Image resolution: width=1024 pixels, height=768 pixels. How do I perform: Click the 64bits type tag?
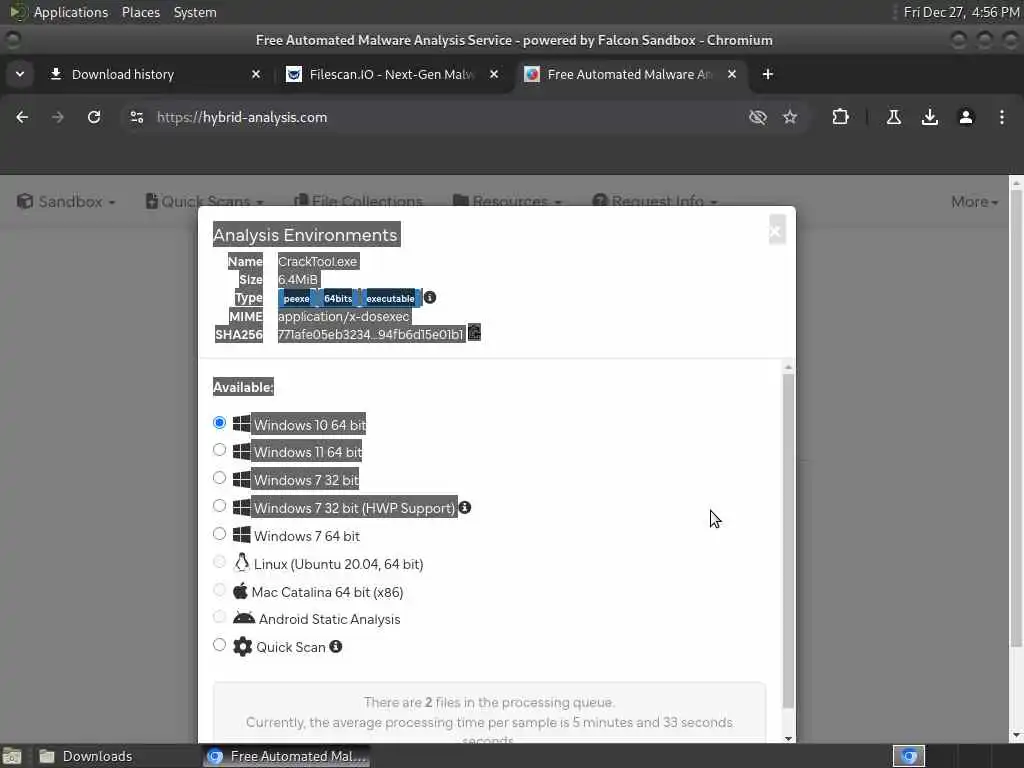pos(338,298)
